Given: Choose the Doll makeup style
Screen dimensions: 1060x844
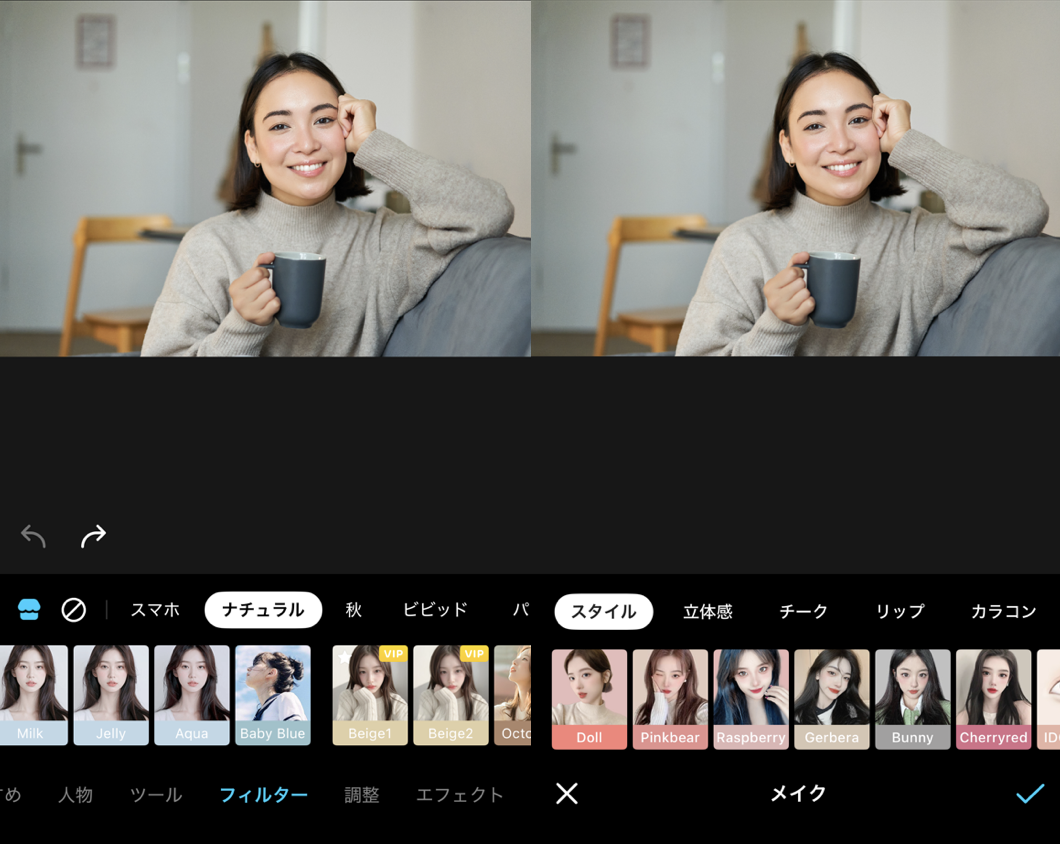Looking at the screenshot, I should tap(589, 698).
